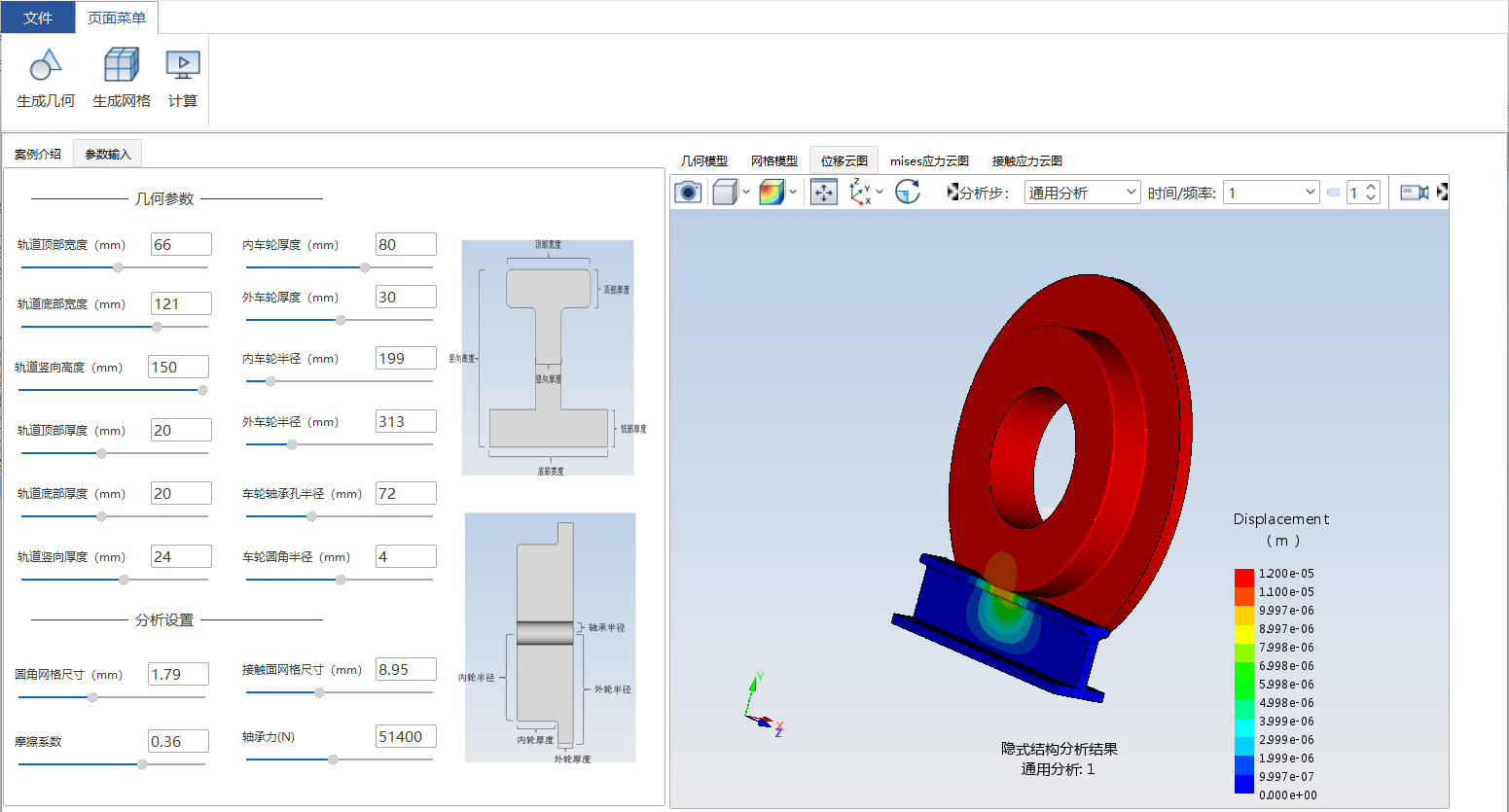This screenshot has height=812, width=1509.
Task: Switch to the 案例介绍 tab
Action: coord(38,154)
